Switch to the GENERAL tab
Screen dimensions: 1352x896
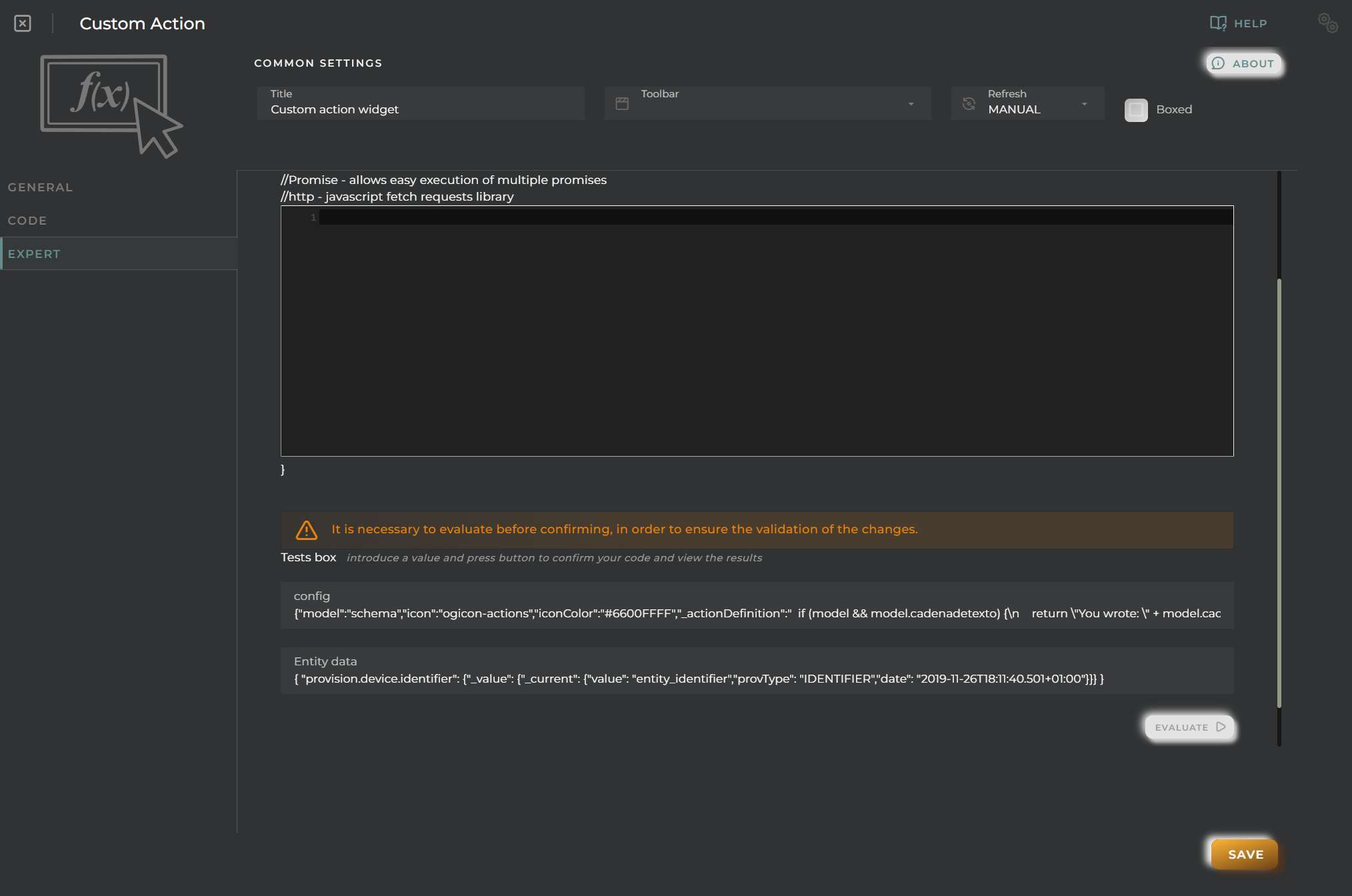[x=40, y=186]
